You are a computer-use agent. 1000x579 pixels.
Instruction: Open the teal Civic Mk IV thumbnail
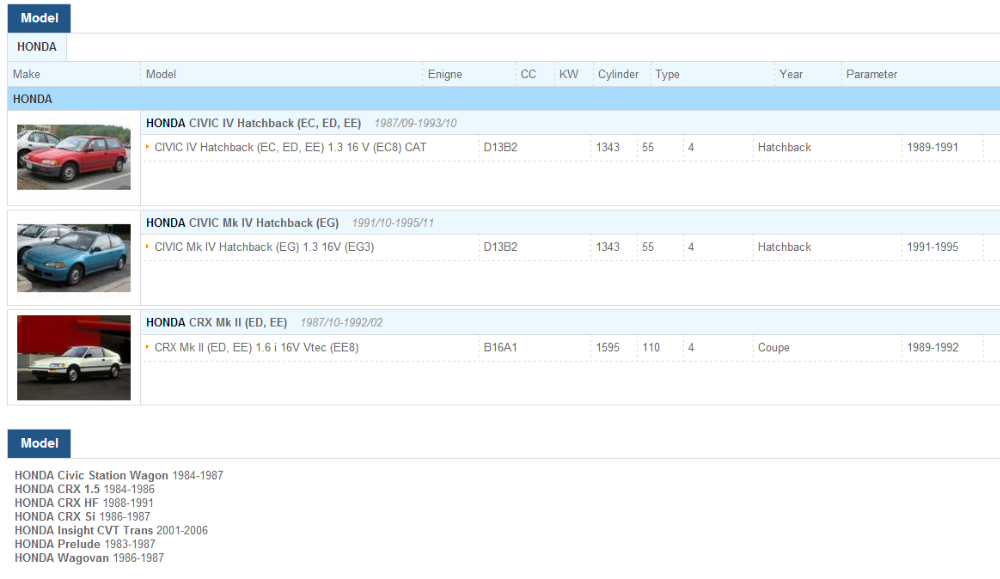[x=73, y=257]
